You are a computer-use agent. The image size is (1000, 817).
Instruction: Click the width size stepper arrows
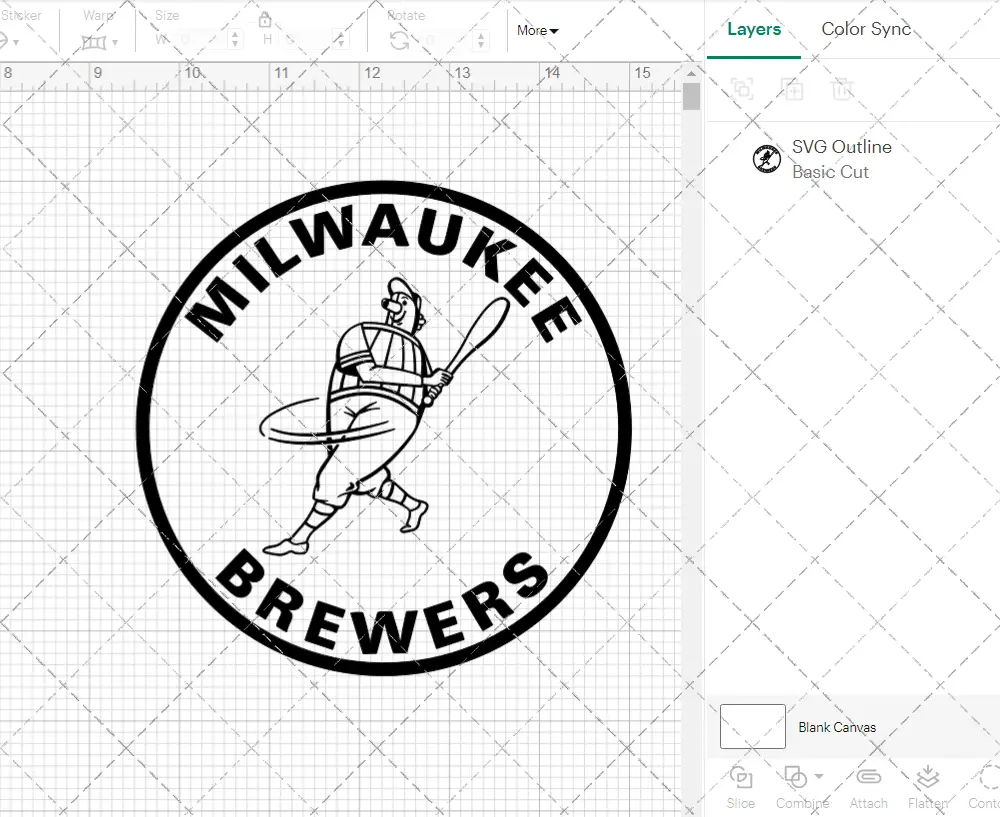click(x=235, y=40)
